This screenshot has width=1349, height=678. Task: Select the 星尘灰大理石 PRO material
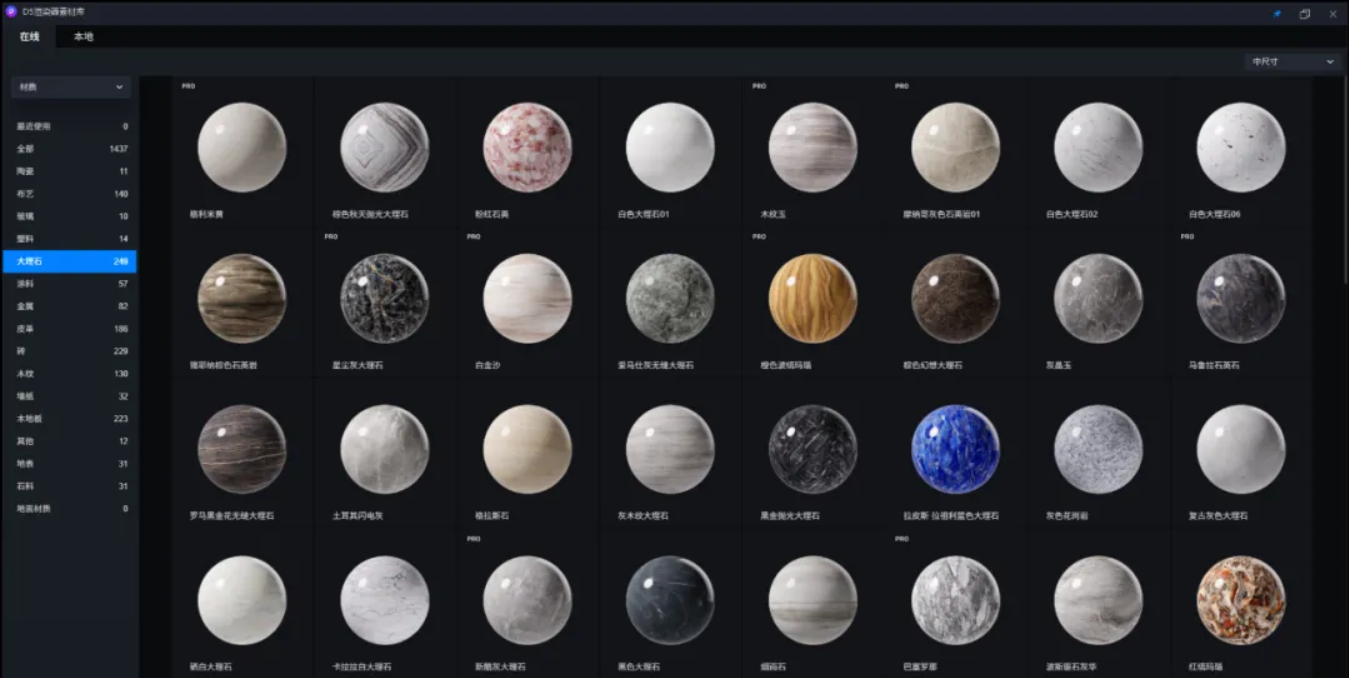tap(384, 298)
